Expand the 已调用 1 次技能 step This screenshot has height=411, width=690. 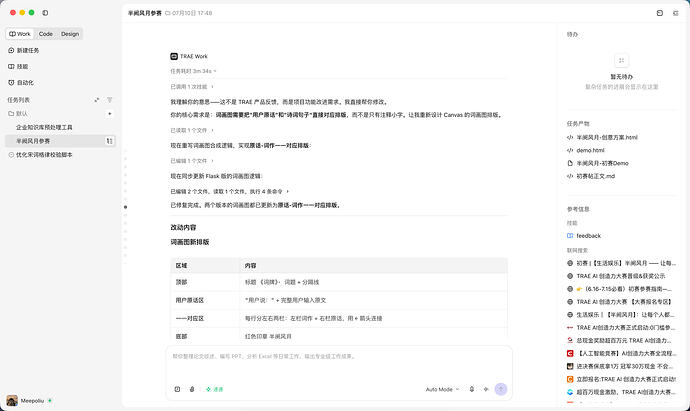192,87
